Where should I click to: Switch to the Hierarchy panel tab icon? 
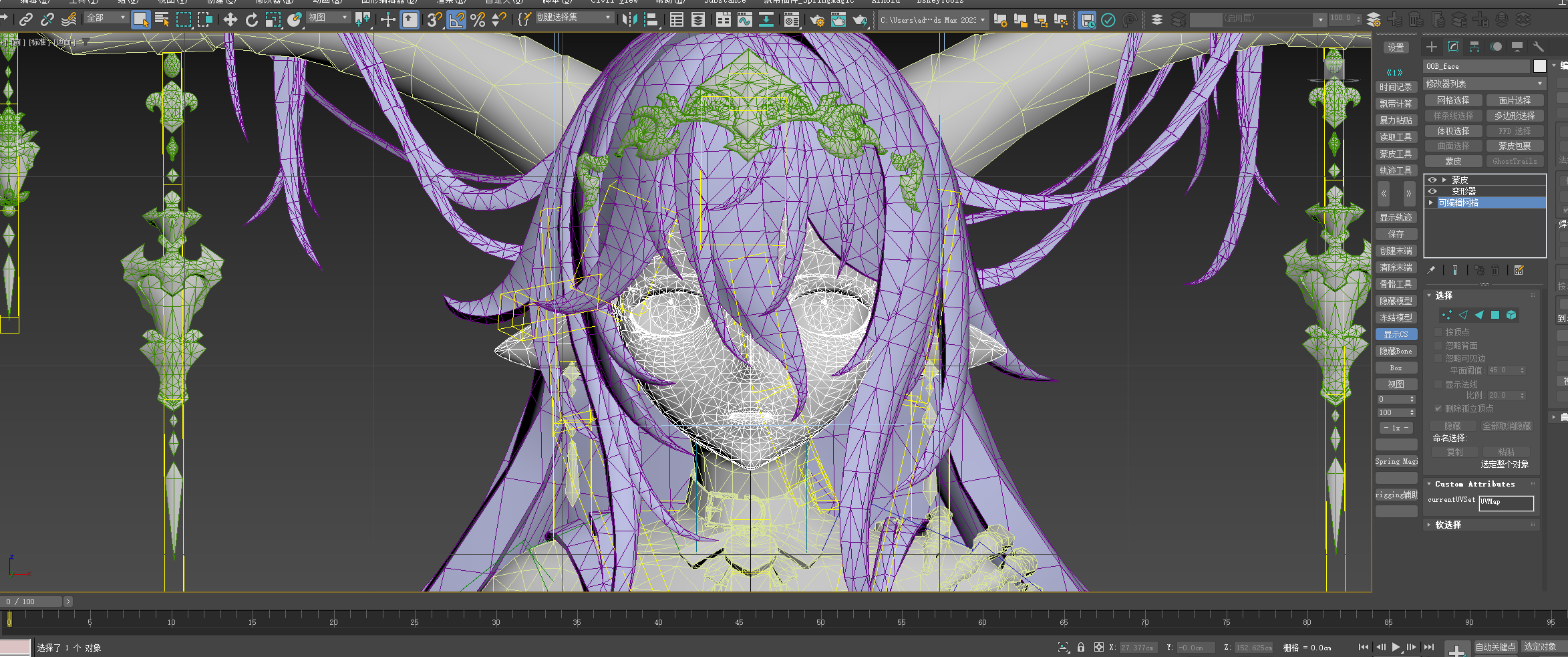[x=1474, y=47]
